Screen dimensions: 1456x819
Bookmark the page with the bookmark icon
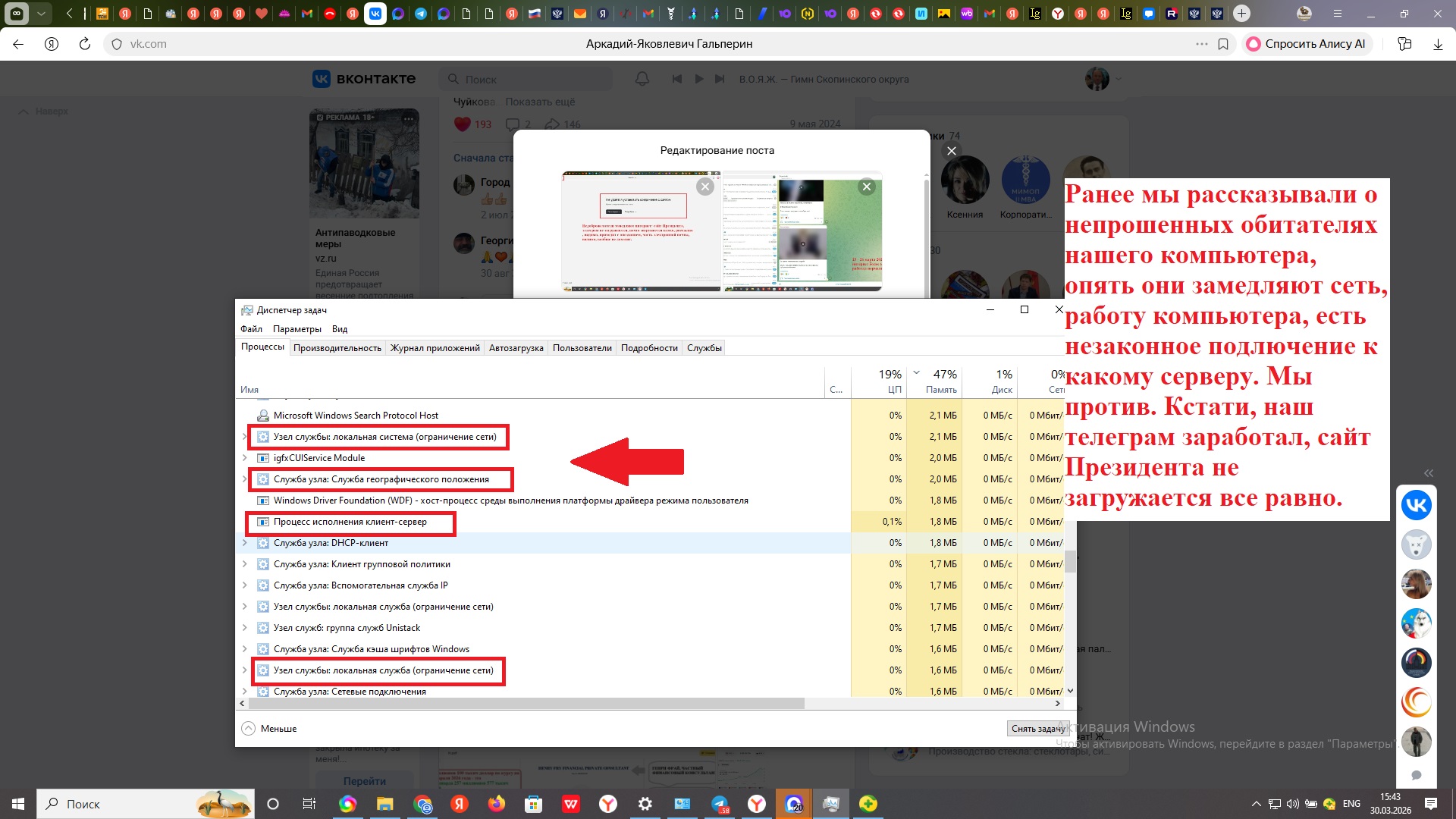point(1223,44)
